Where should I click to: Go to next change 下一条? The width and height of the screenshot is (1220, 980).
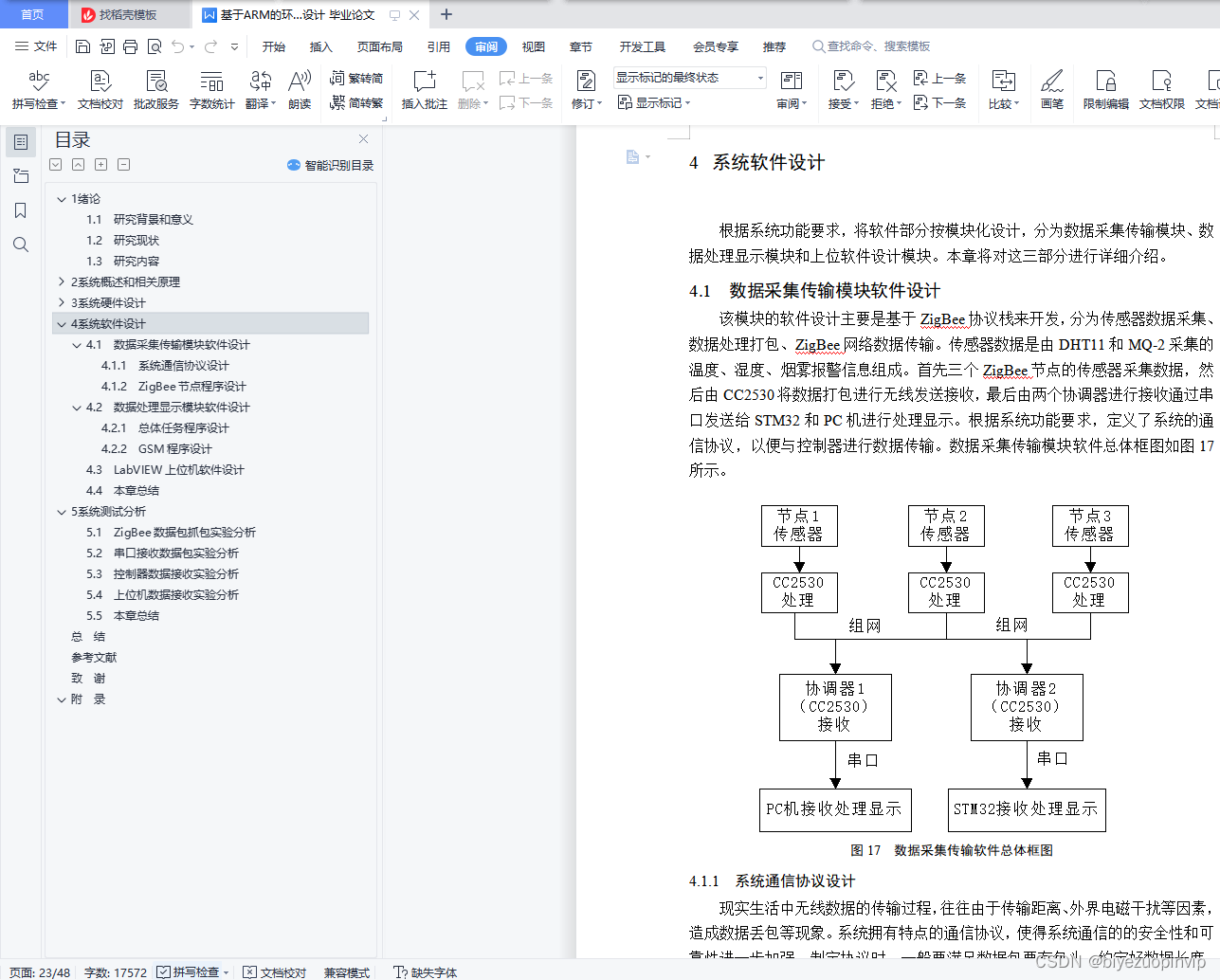click(939, 102)
